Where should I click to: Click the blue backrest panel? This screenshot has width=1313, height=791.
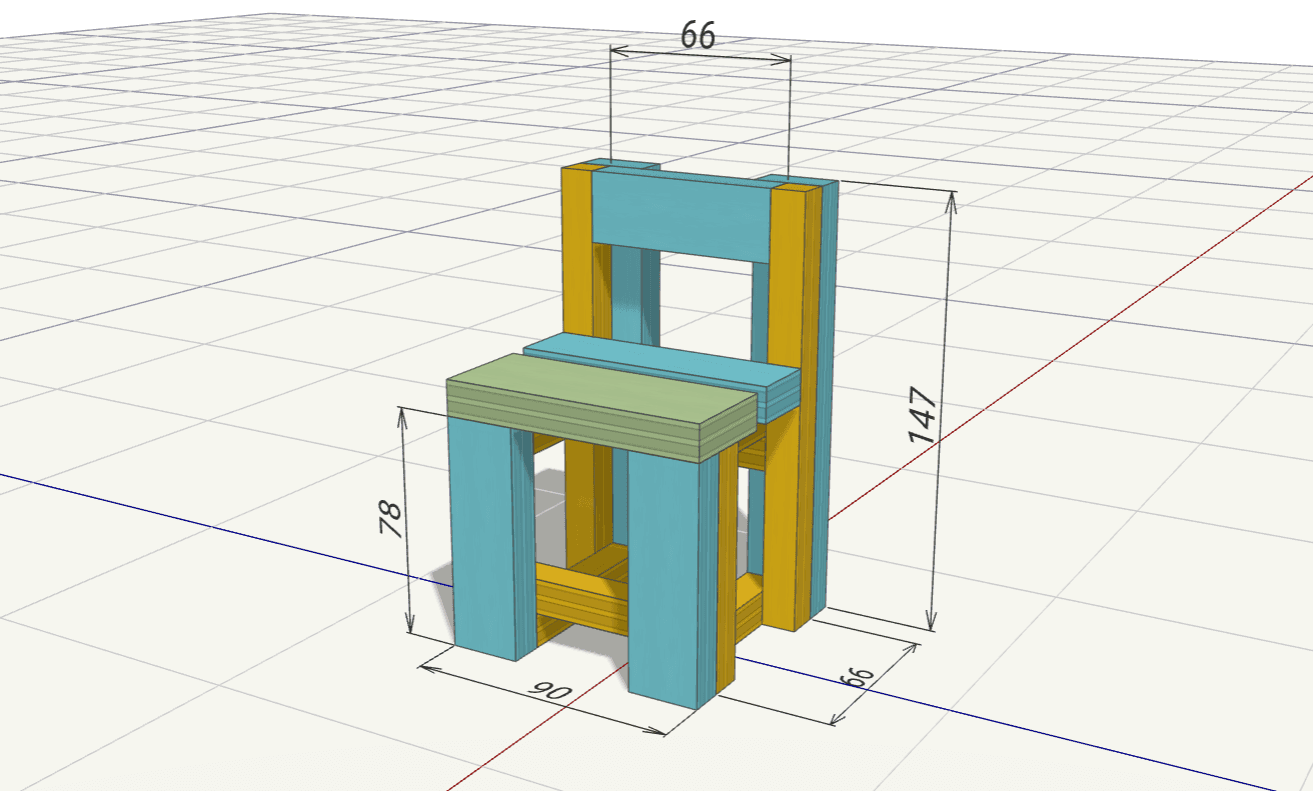[680, 215]
